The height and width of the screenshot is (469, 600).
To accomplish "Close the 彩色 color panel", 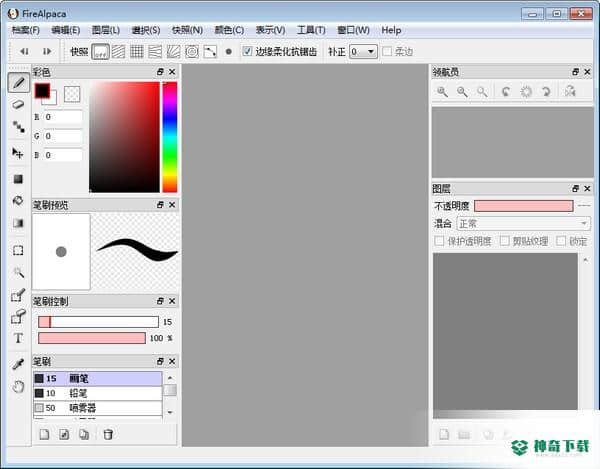I will (172, 72).
